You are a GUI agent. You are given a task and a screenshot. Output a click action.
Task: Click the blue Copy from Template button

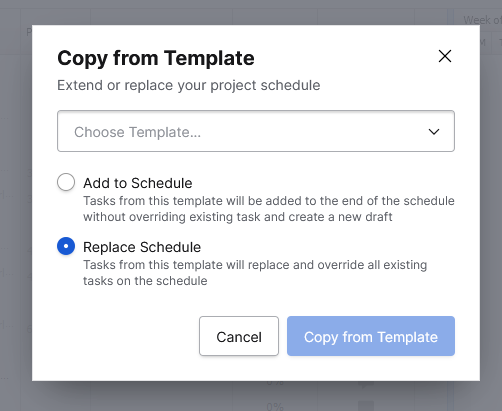click(x=371, y=336)
